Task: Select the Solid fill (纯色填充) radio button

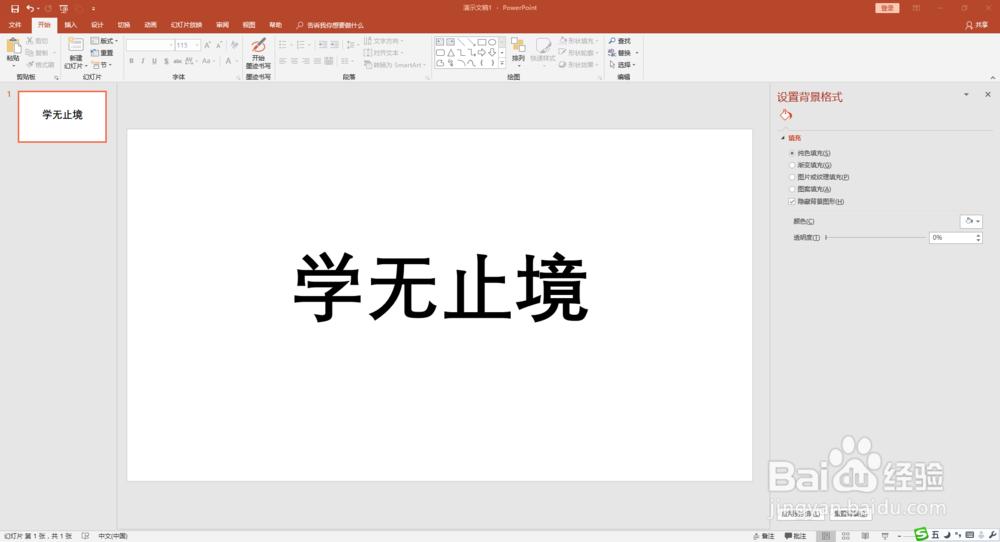Action: [792, 153]
